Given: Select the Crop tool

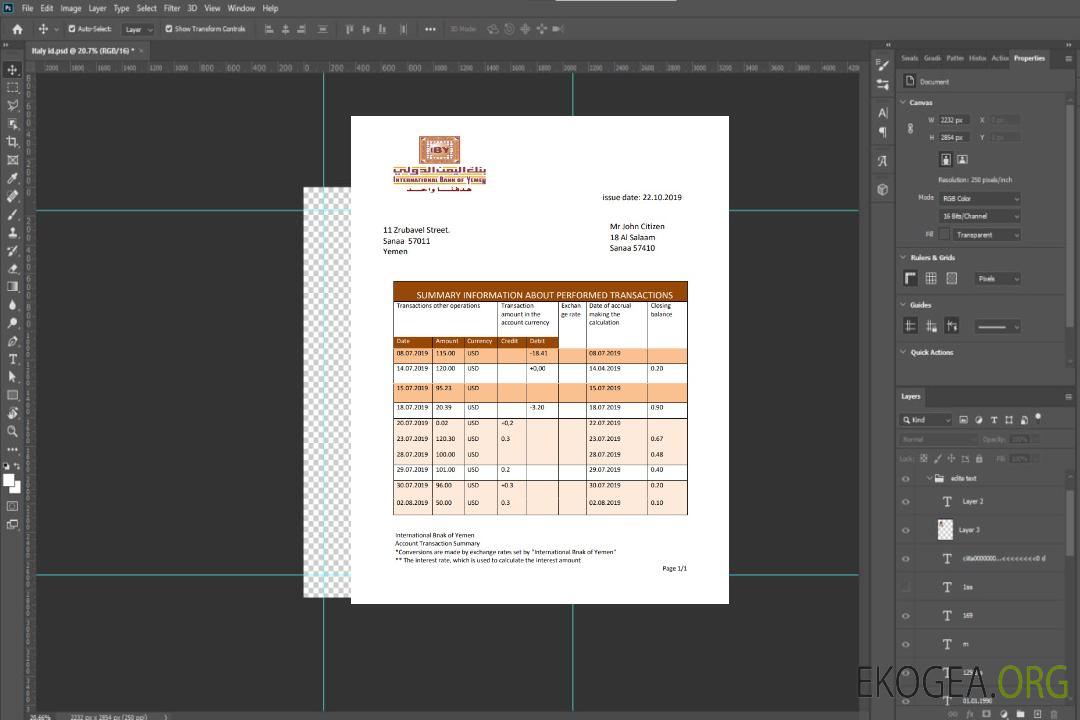Looking at the screenshot, I should pos(13,142).
